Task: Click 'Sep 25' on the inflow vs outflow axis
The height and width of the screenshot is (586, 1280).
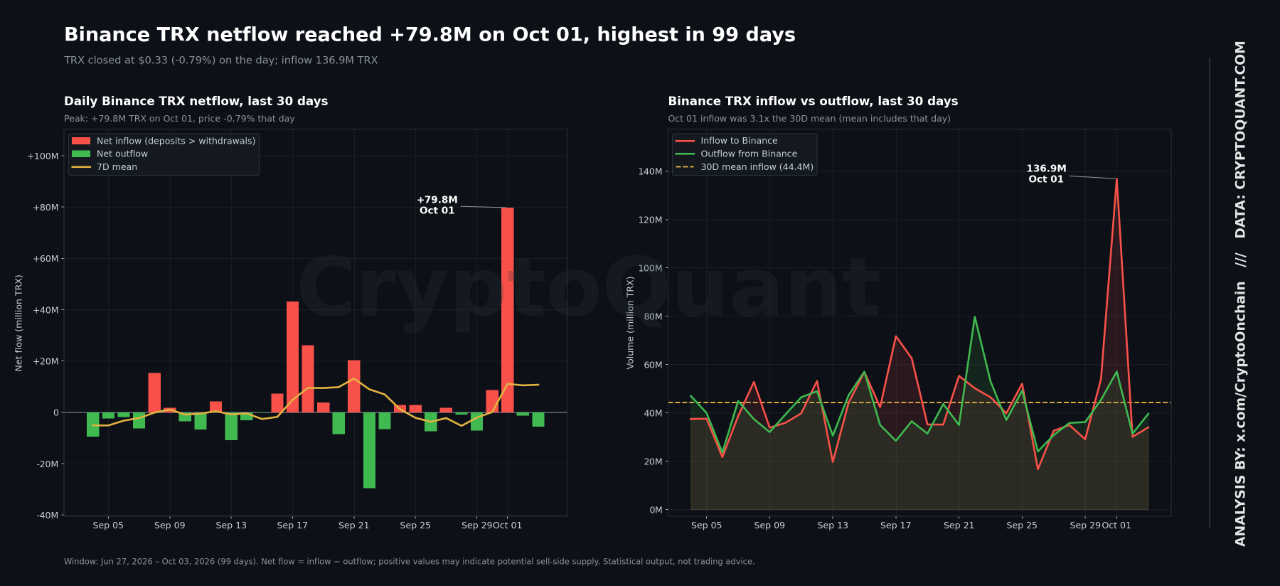Action: (1022, 525)
